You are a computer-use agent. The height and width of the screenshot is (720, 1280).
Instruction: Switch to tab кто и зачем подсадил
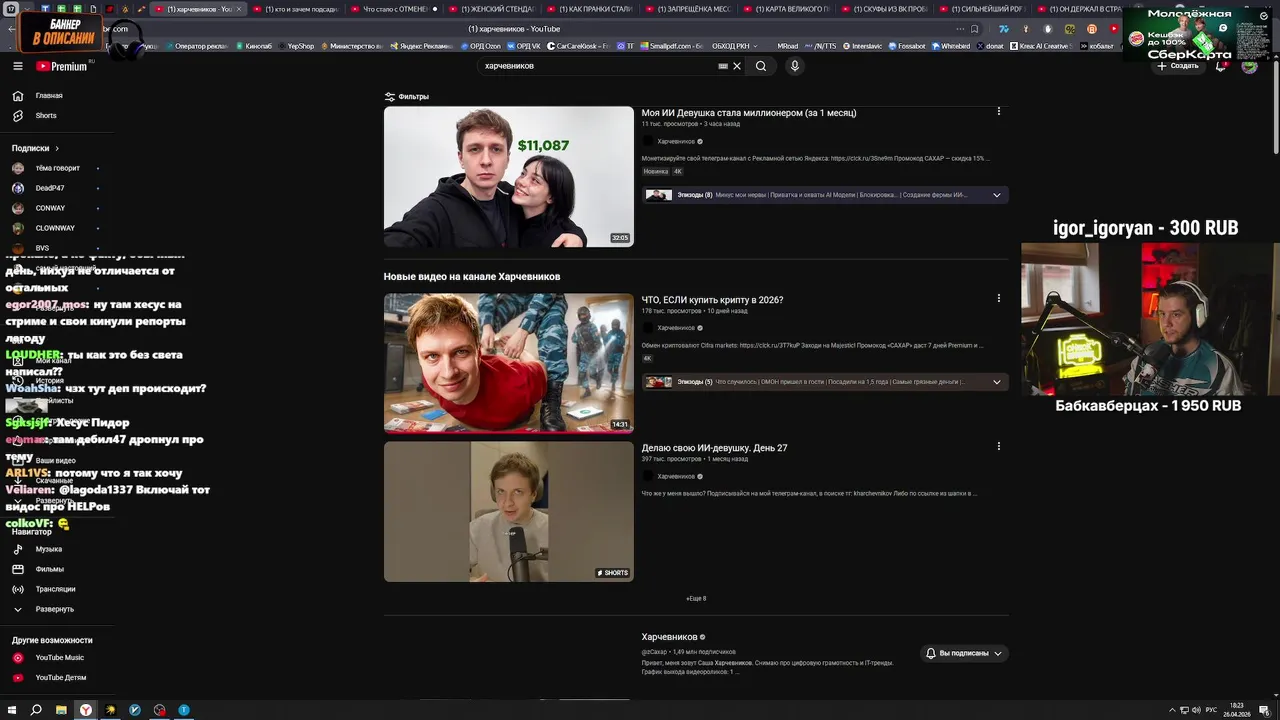(298, 9)
